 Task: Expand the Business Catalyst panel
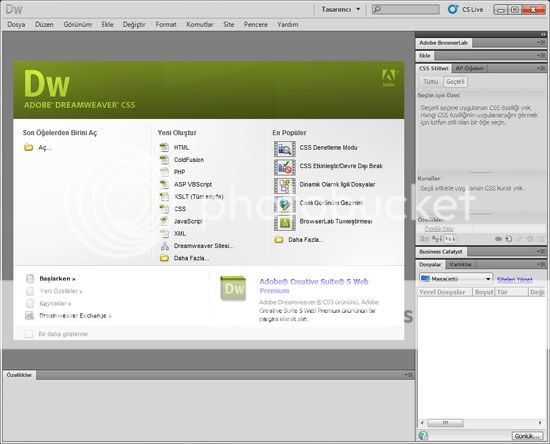pos(441,251)
